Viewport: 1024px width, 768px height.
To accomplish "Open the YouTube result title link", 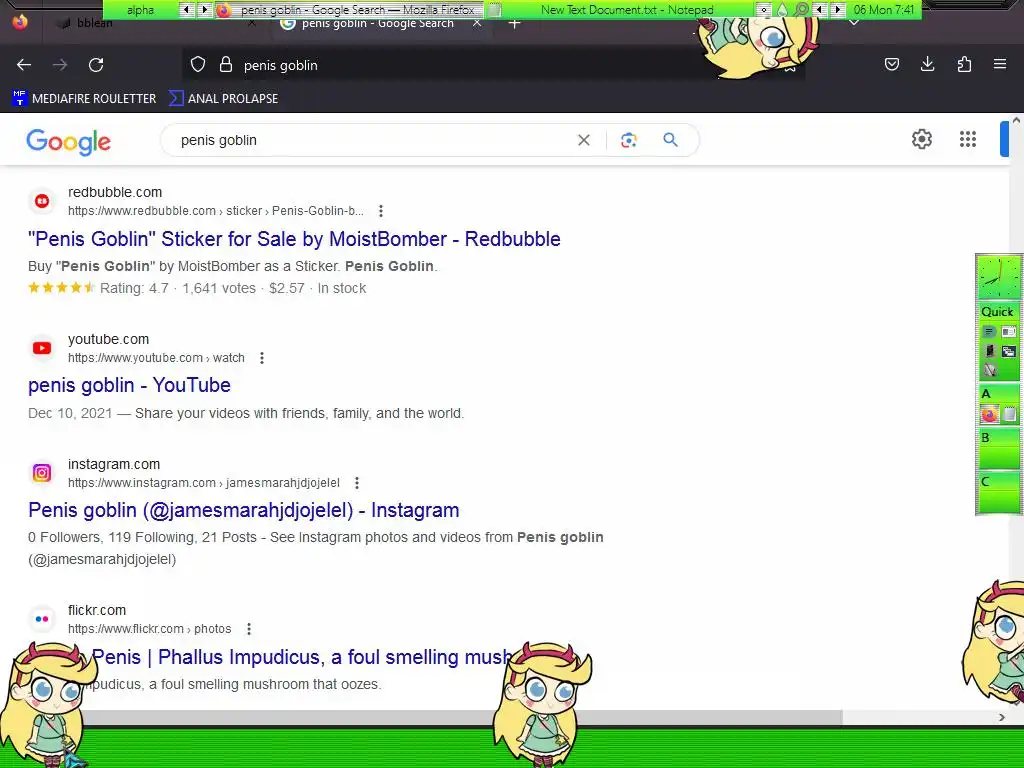I will point(129,385).
